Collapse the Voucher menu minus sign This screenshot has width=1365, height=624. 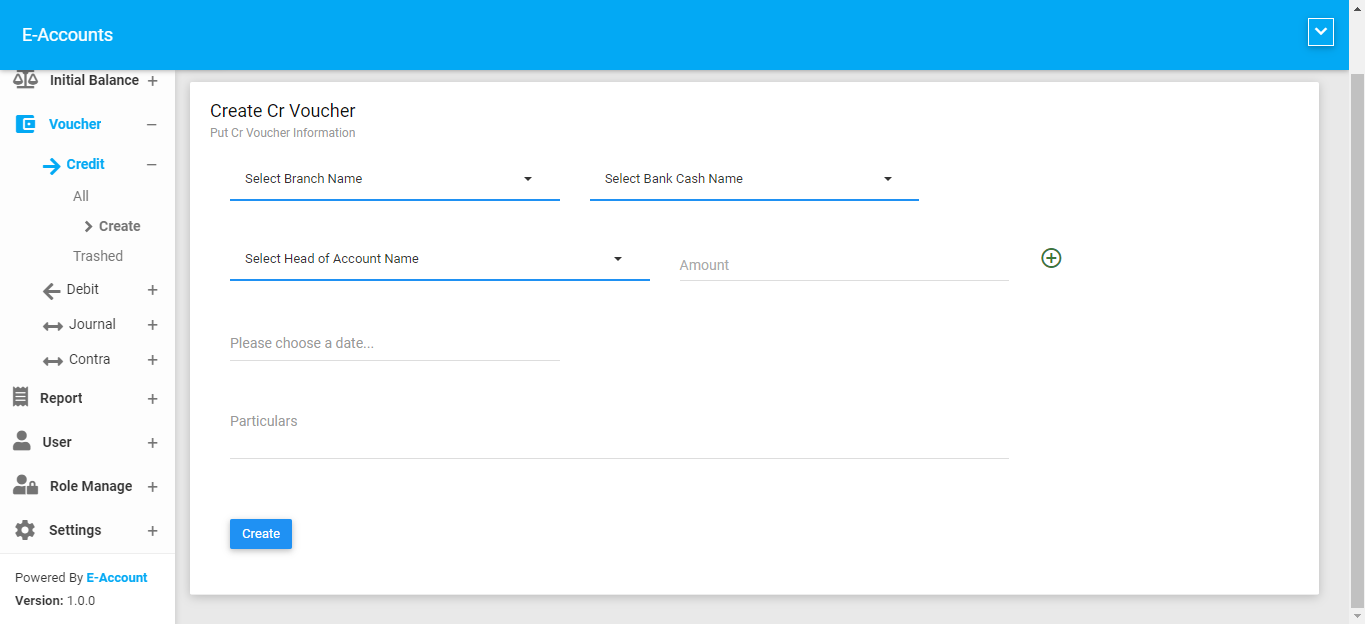click(152, 125)
